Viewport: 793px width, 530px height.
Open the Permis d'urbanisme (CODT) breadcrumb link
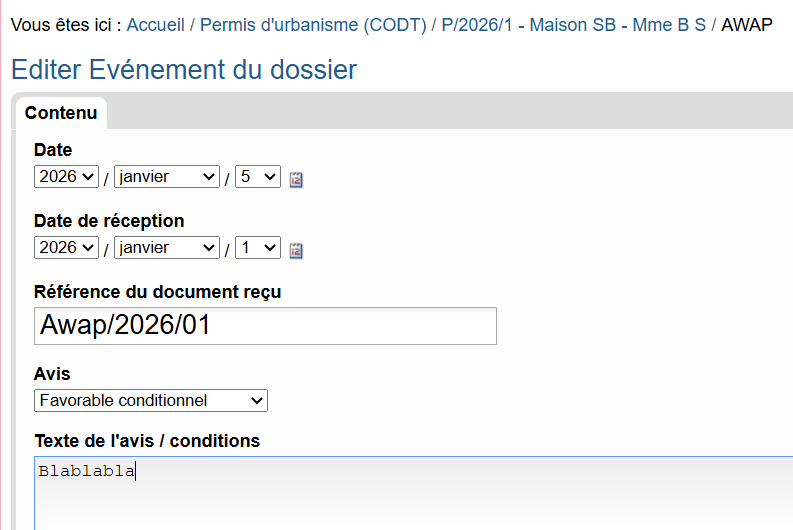point(313,24)
